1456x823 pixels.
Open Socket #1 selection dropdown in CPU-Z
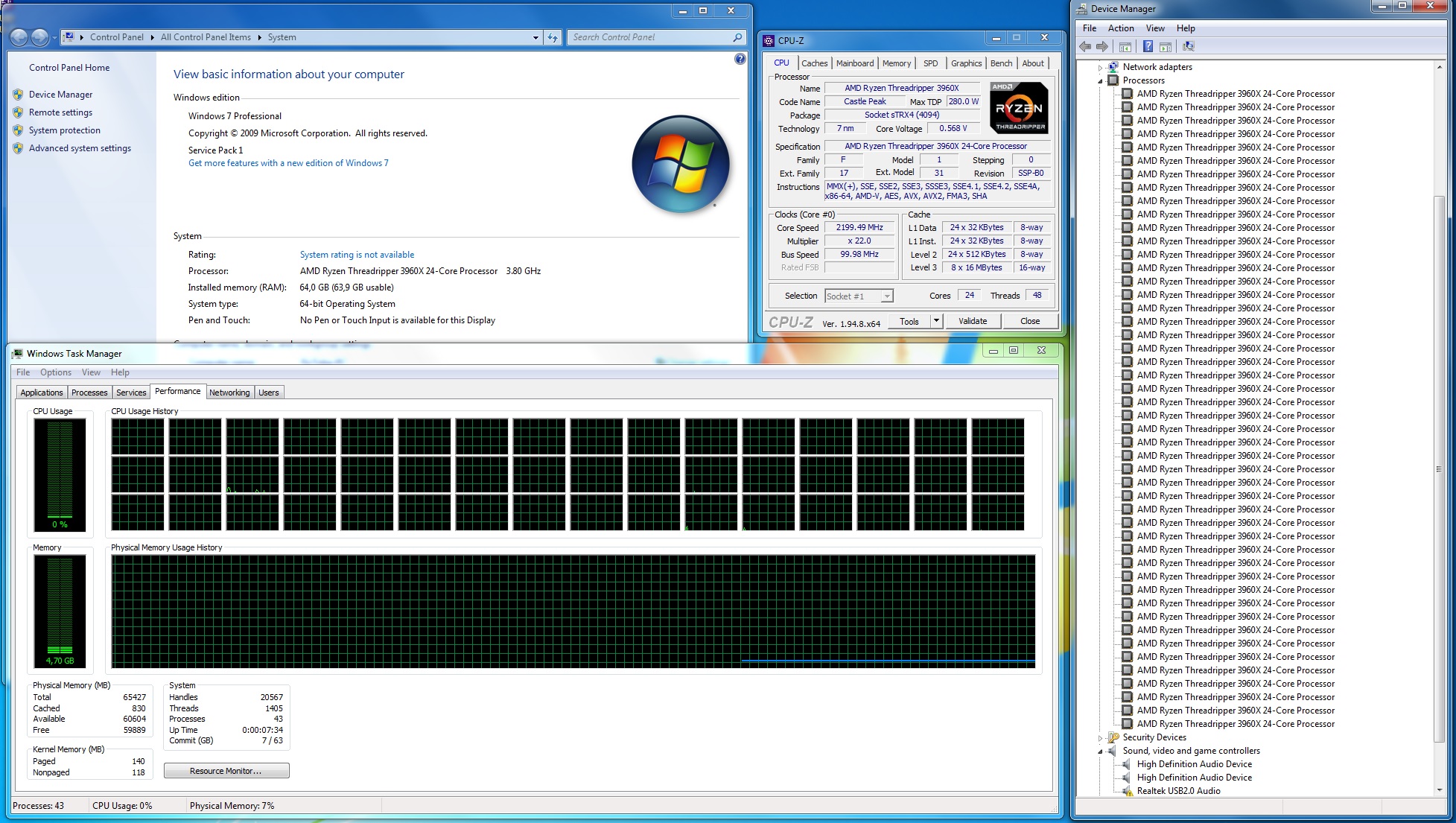pos(886,296)
